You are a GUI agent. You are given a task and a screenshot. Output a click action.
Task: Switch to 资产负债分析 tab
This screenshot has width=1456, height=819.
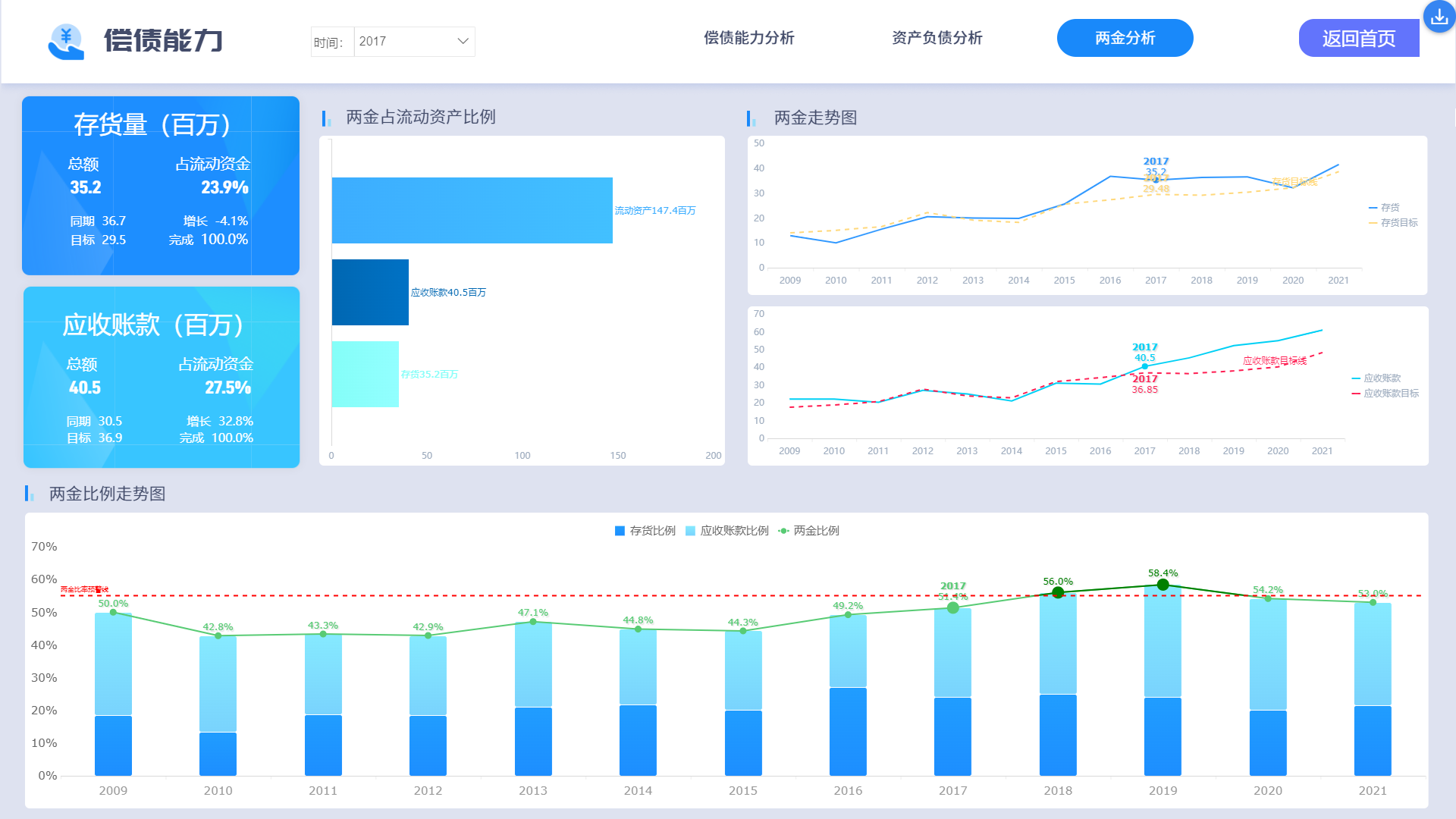click(x=937, y=38)
